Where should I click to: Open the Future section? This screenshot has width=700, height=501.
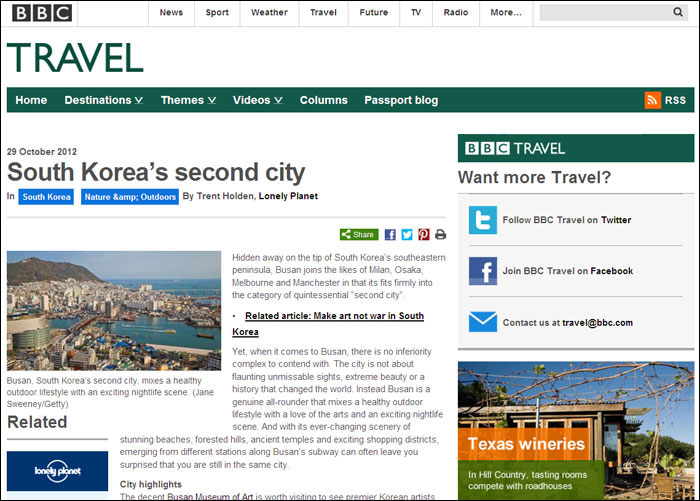pos(374,13)
